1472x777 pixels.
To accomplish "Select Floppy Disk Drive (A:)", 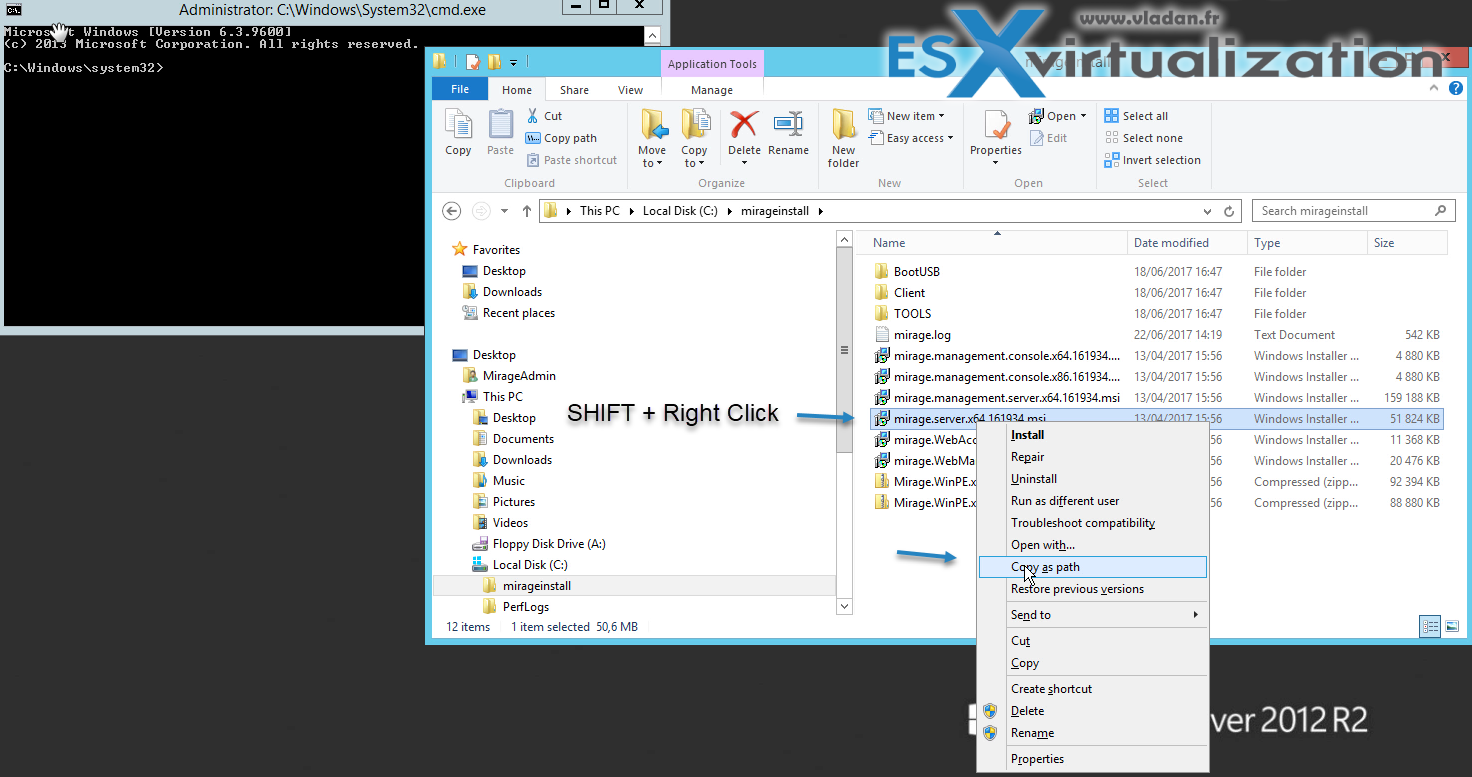I will point(539,544).
